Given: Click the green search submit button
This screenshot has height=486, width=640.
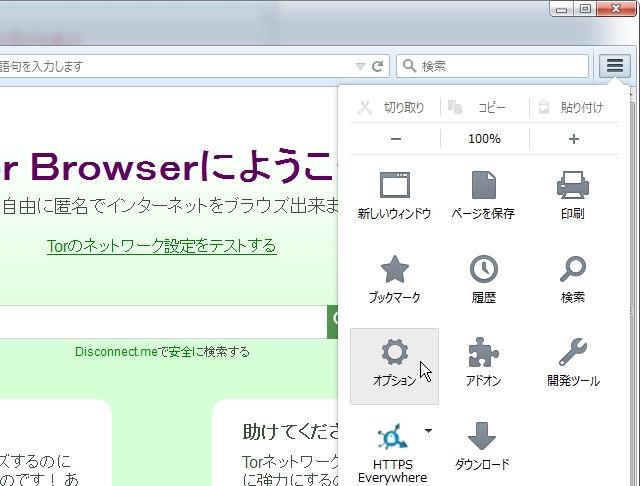Looking at the screenshot, I should [333, 322].
